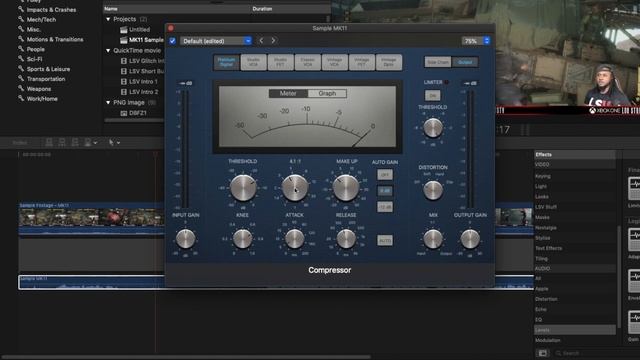The image size is (640, 360).
Task: Toggle the Limiter ON button
Action: (x=433, y=96)
